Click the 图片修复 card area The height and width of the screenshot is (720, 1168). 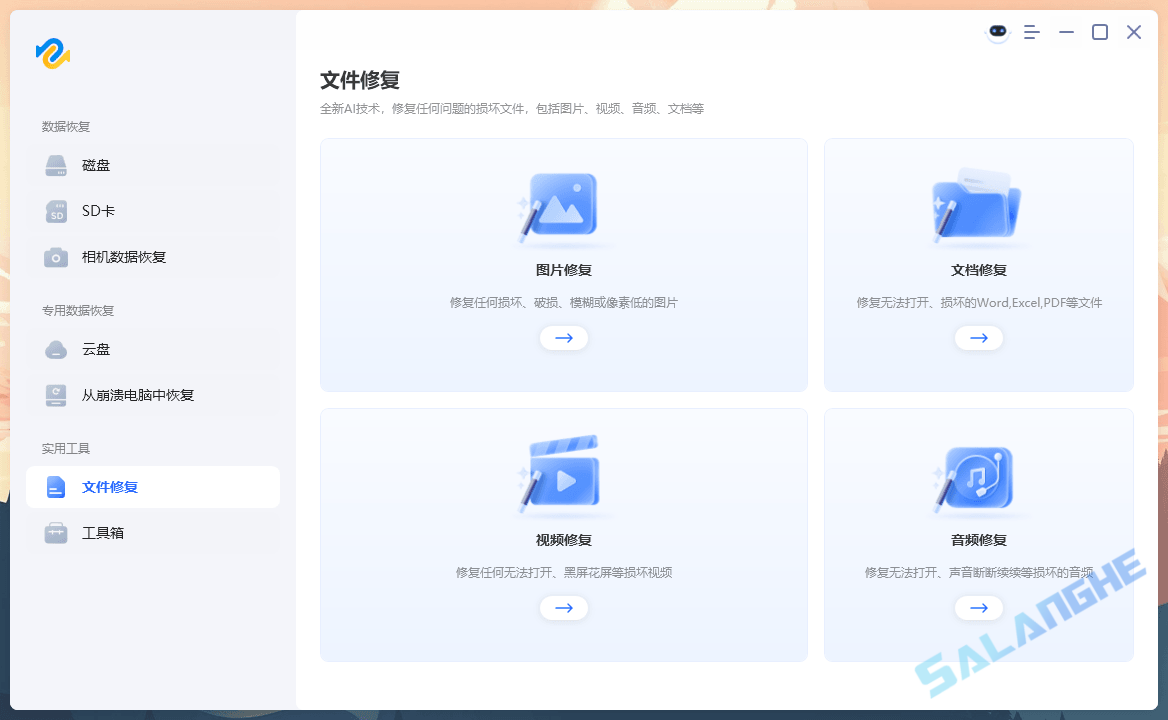[x=563, y=265]
